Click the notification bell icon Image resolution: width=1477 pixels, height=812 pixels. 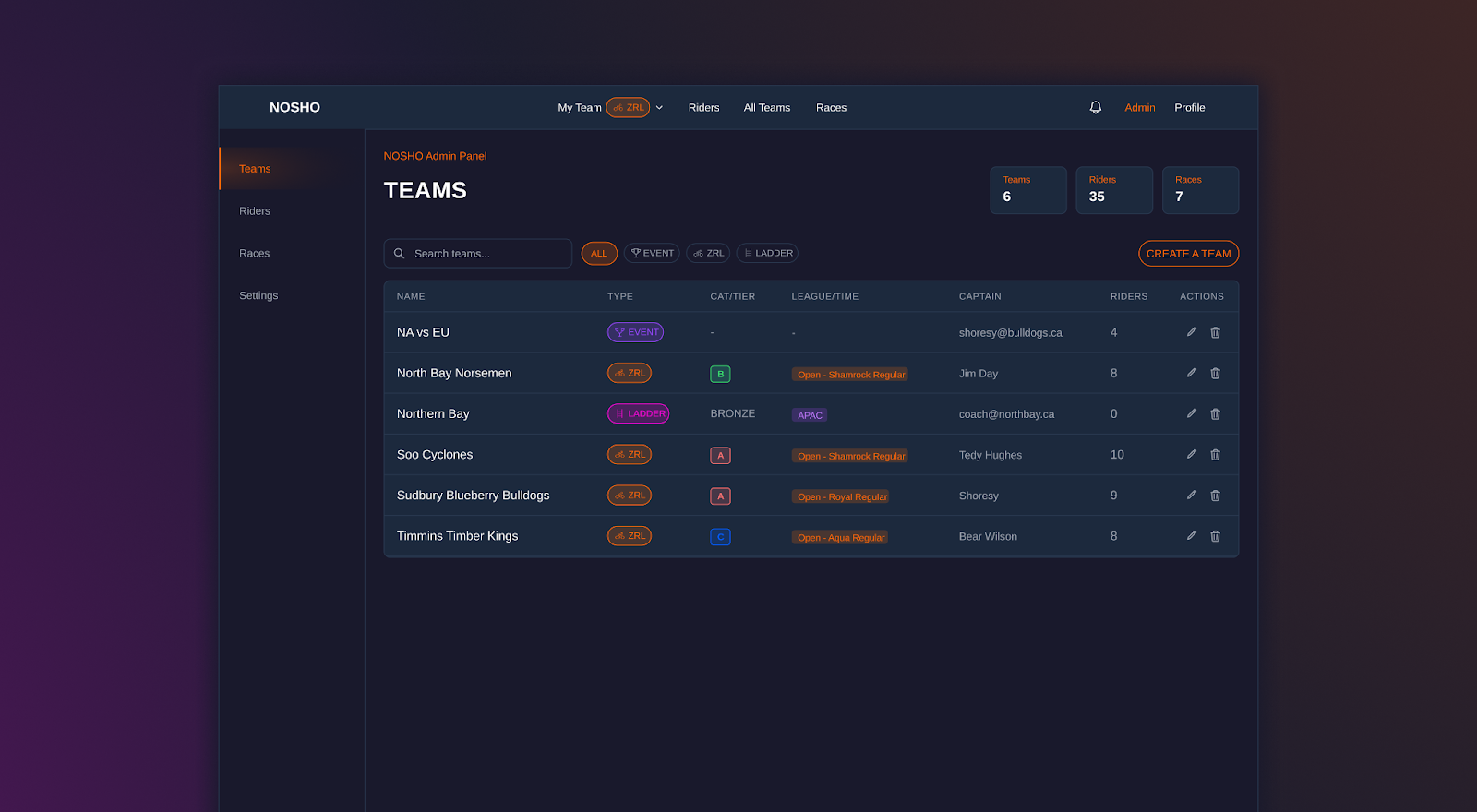[1095, 107]
